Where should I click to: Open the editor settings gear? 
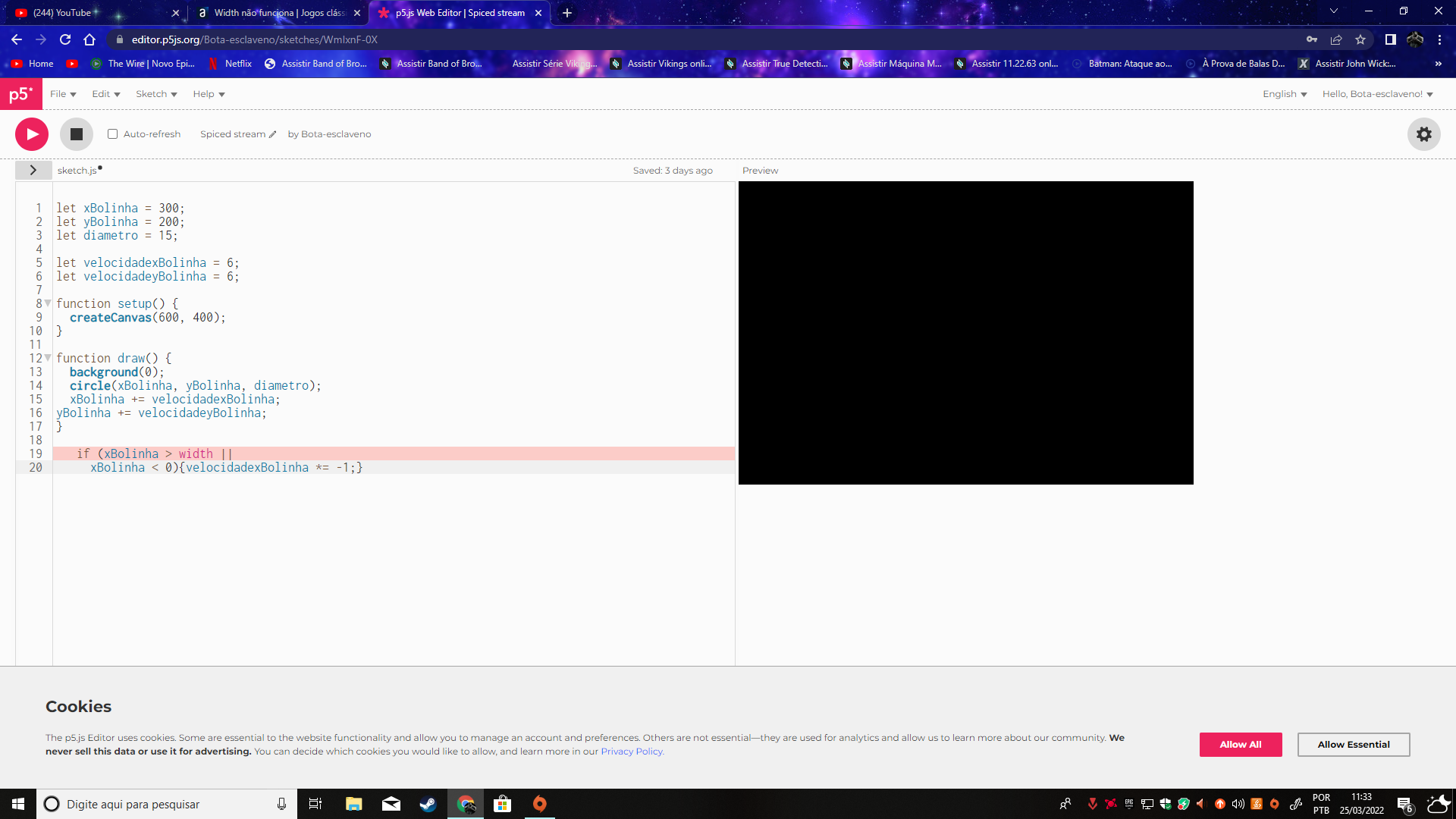[x=1424, y=134]
